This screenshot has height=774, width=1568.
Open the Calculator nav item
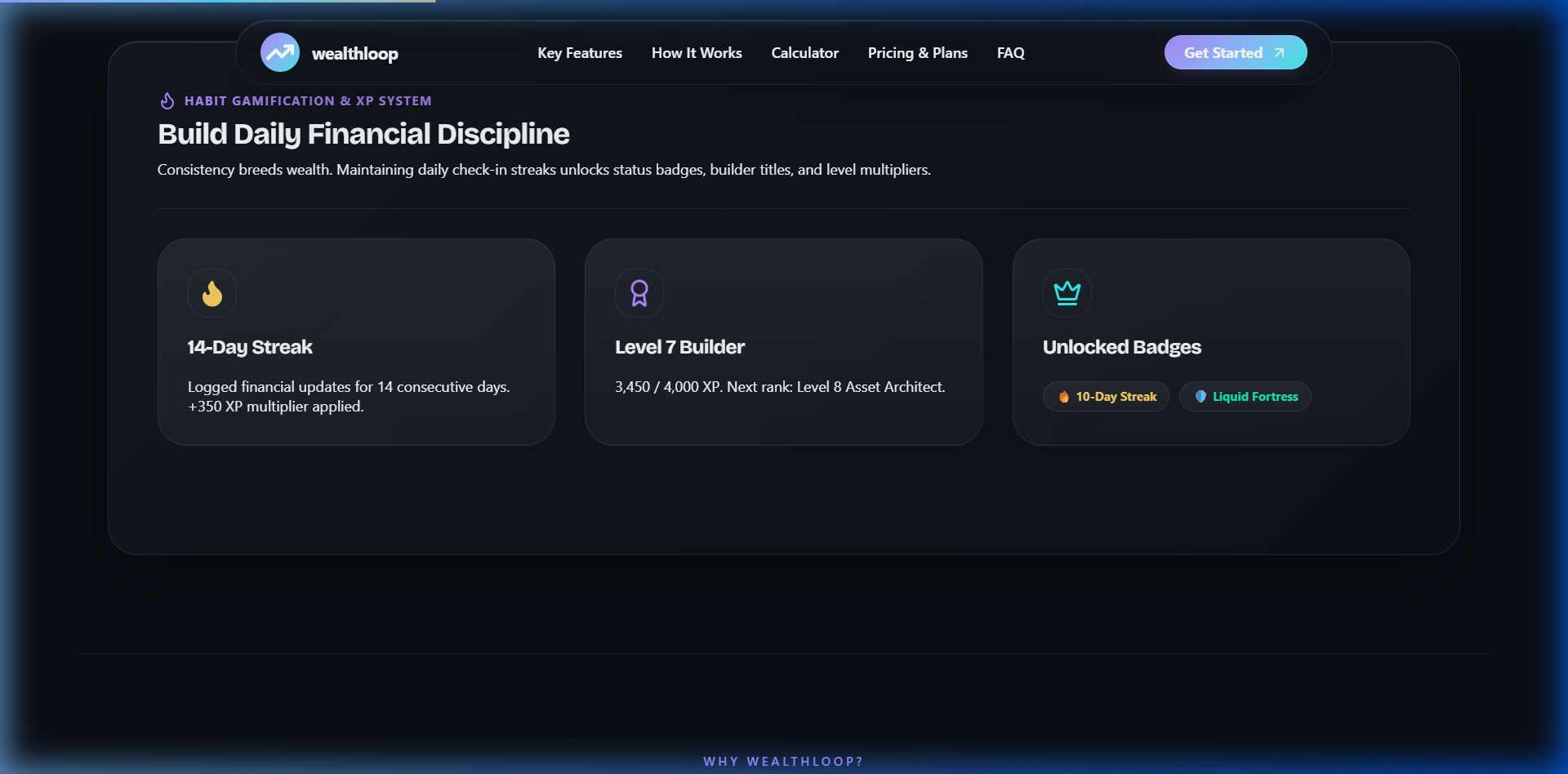pos(804,53)
